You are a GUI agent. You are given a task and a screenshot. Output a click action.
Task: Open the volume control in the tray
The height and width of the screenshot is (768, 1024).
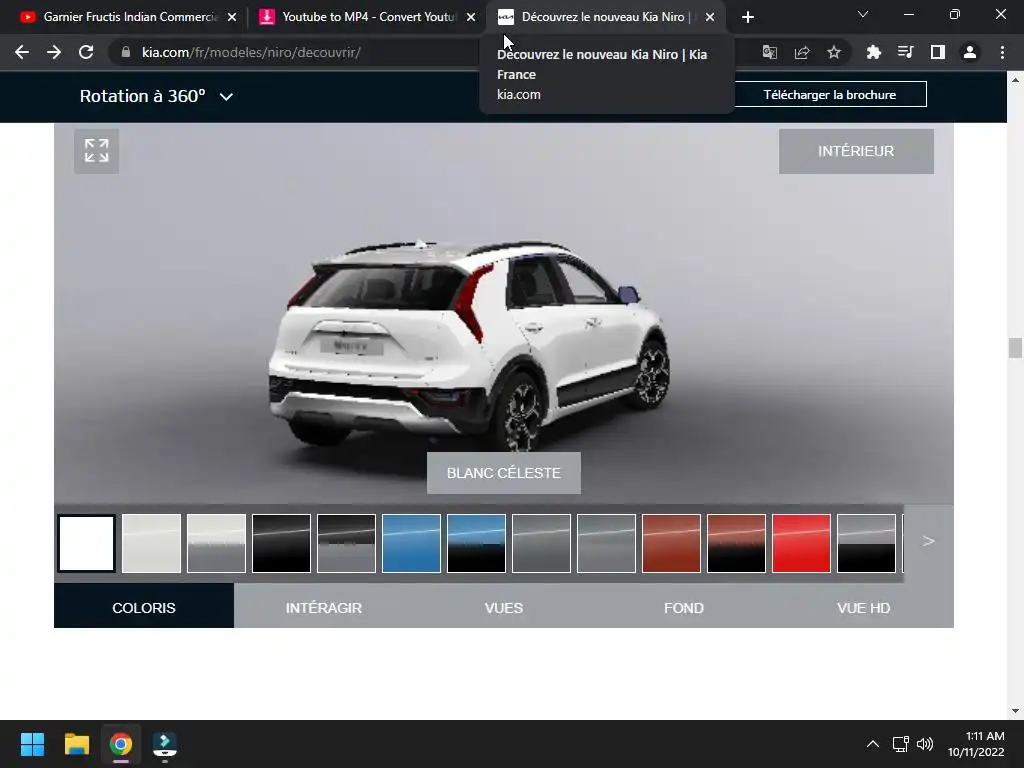pyautogui.click(x=925, y=744)
